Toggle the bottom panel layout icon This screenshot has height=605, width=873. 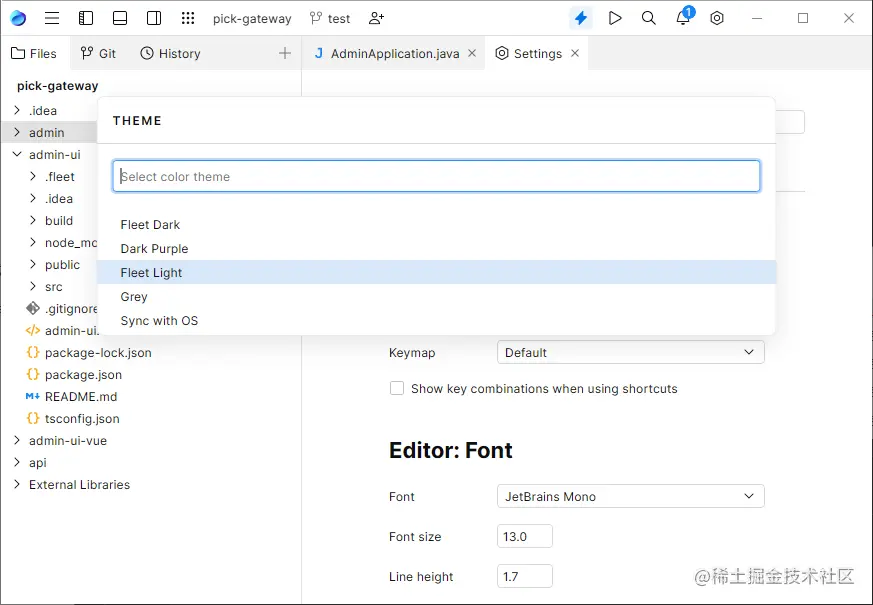click(x=120, y=18)
